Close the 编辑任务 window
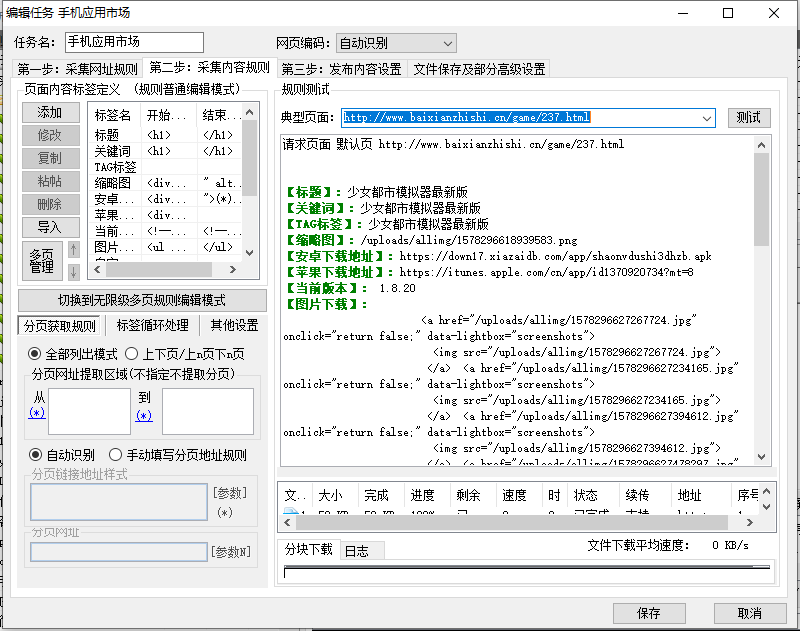The height and width of the screenshot is (631, 800). tap(774, 13)
